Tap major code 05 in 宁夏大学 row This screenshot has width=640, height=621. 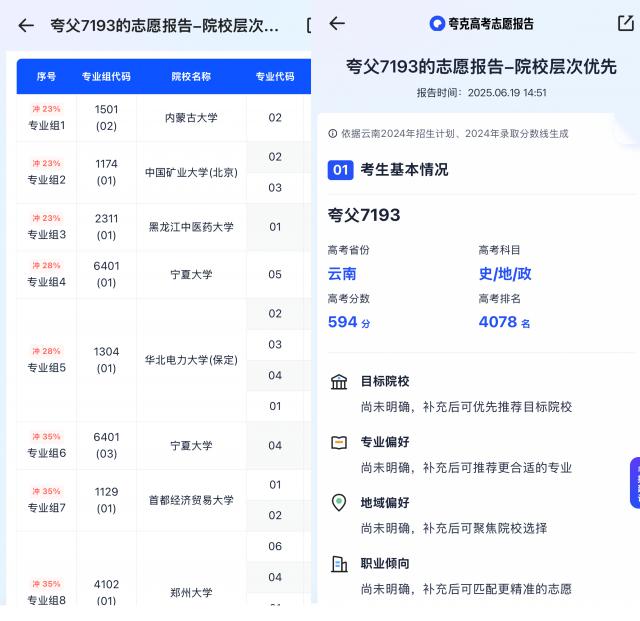click(x=275, y=274)
